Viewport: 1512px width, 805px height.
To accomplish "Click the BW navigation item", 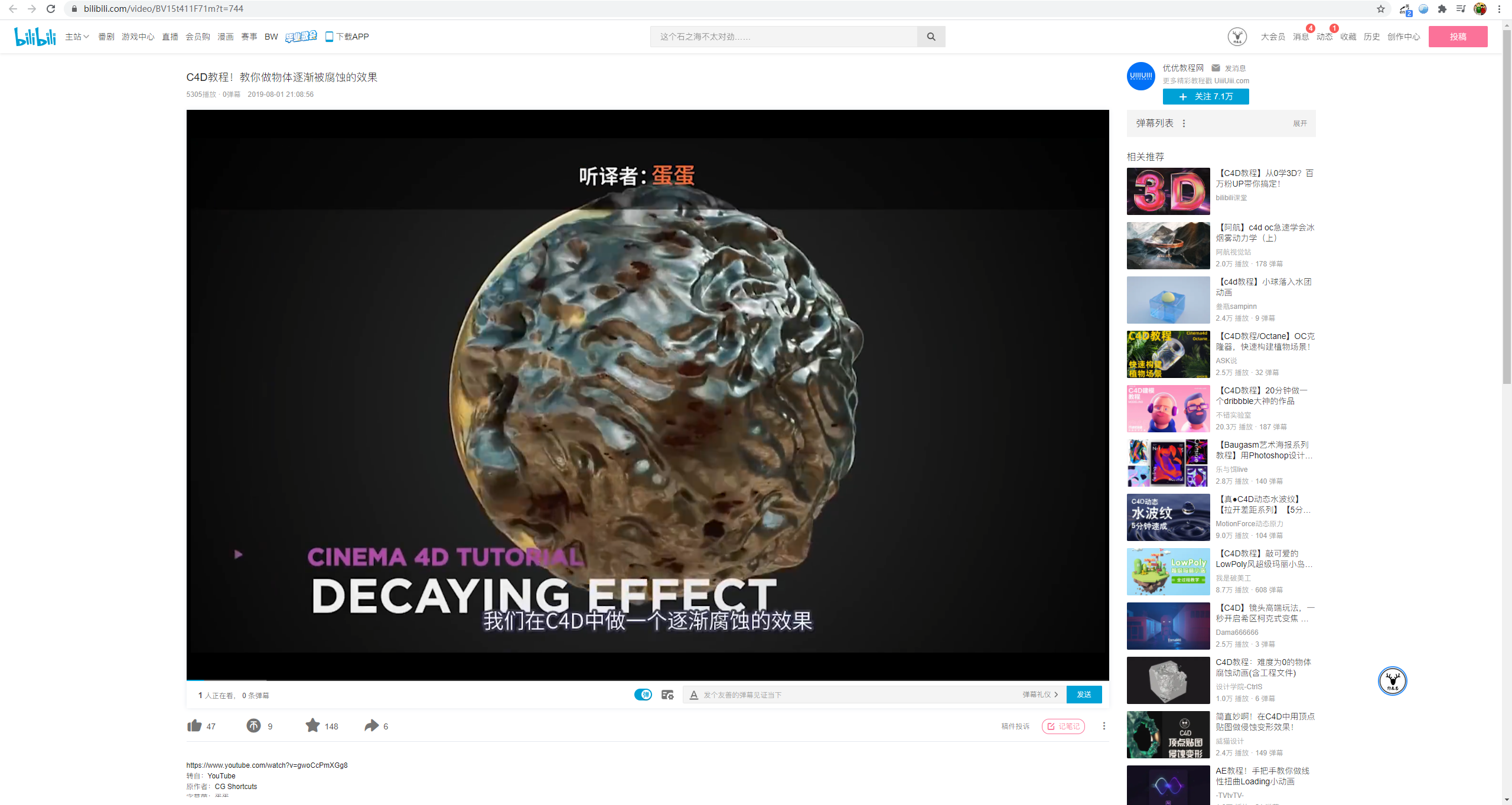I will tap(271, 37).
